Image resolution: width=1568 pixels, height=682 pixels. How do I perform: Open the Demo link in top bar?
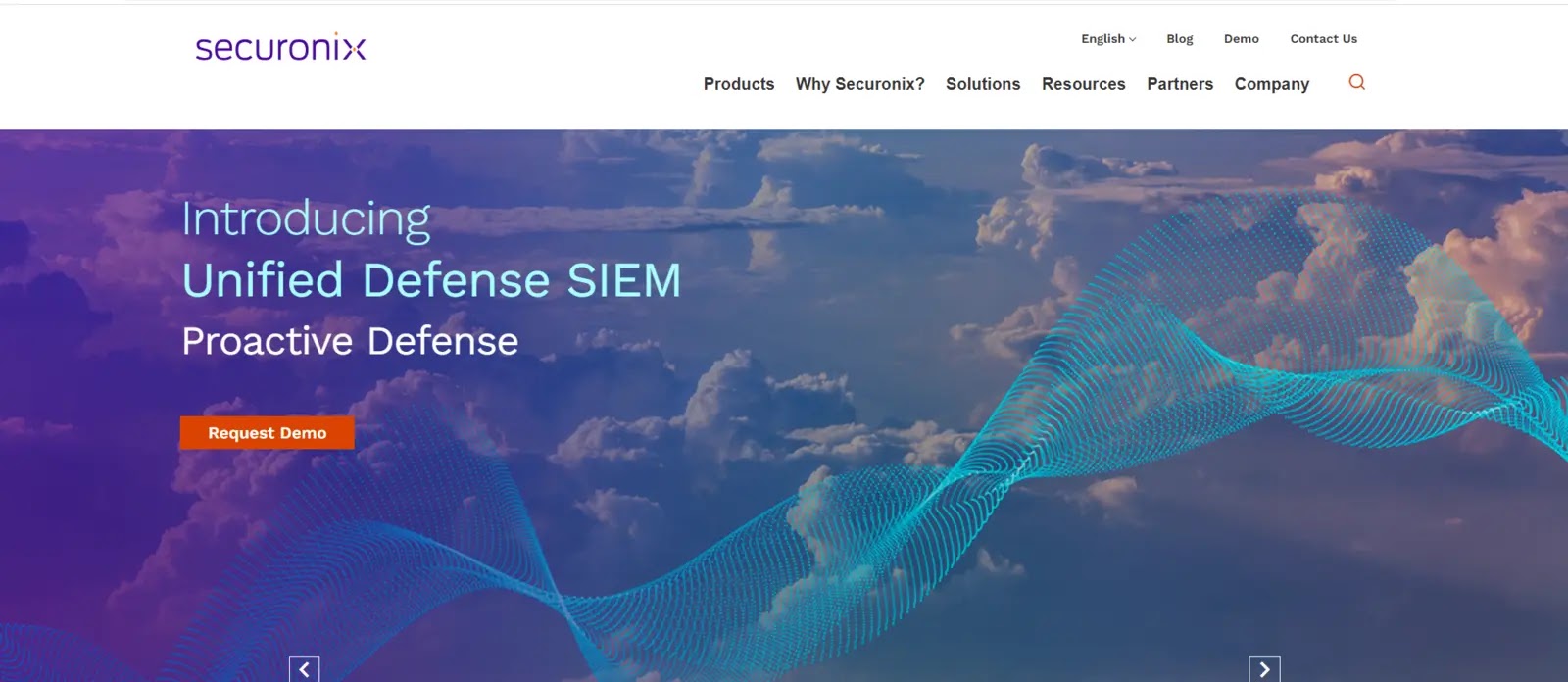coord(1241,39)
